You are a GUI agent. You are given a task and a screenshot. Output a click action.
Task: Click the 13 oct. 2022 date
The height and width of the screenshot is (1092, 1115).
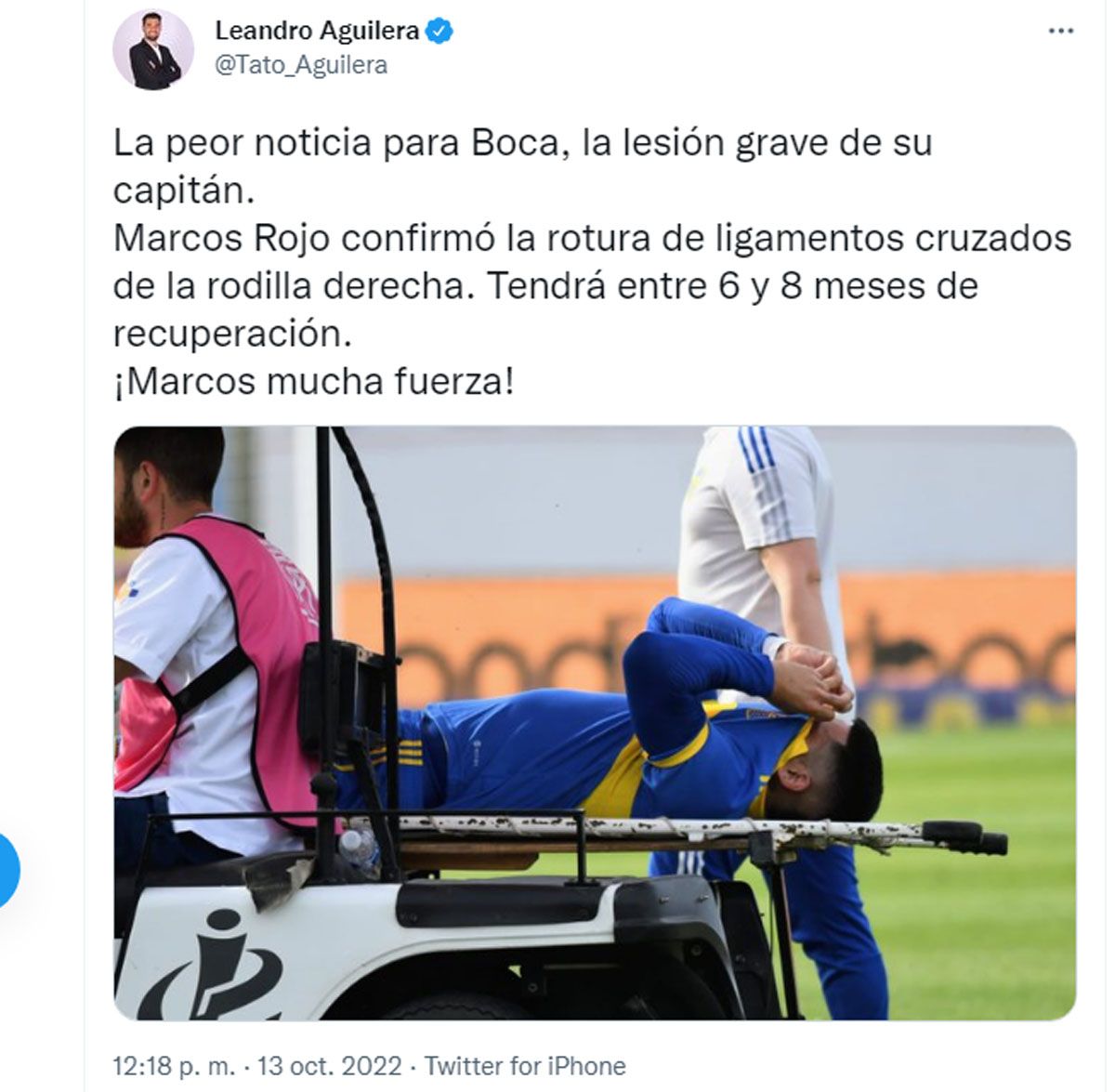(330, 1065)
